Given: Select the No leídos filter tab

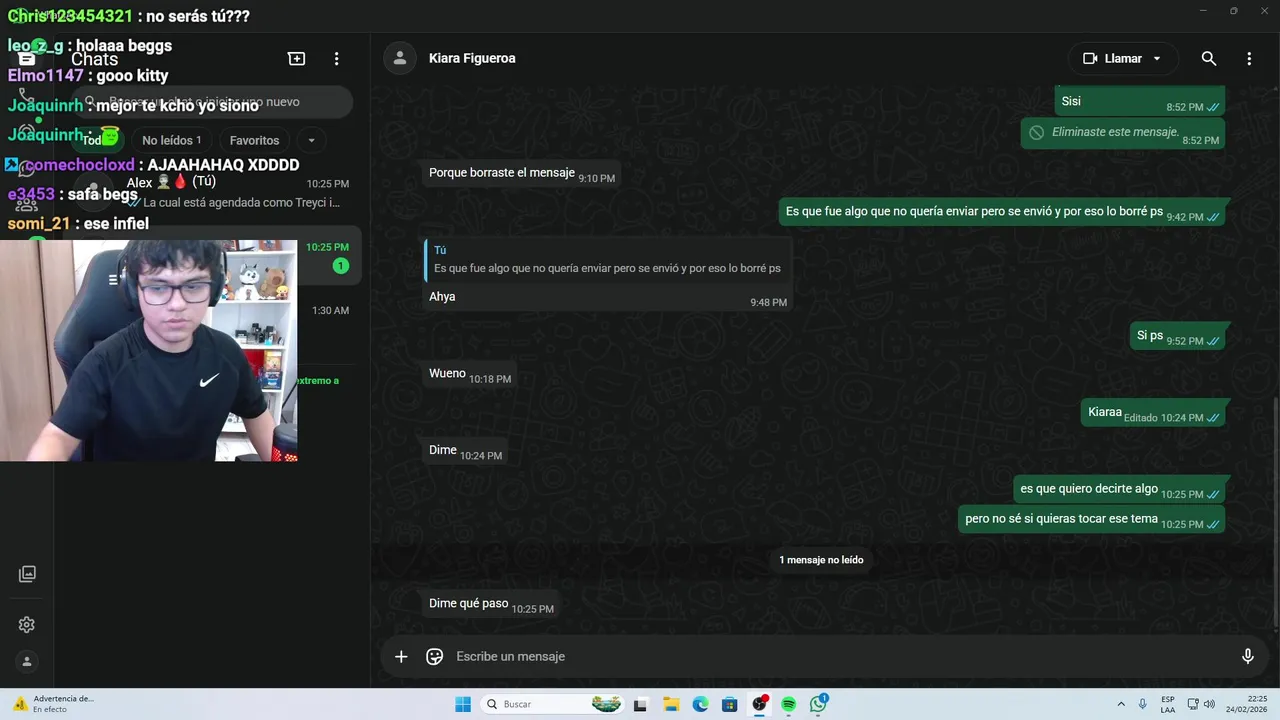Looking at the screenshot, I should [x=171, y=140].
